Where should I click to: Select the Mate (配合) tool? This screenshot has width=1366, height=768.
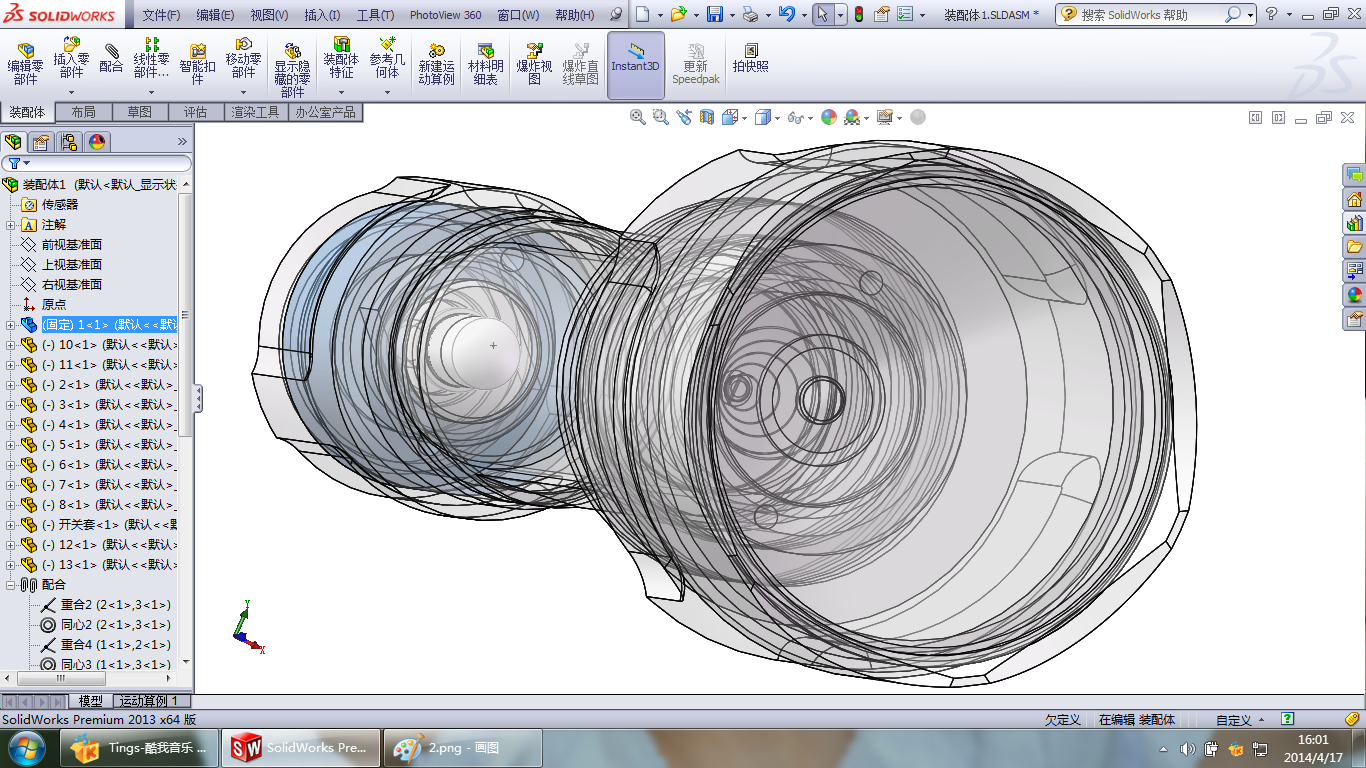[x=111, y=58]
